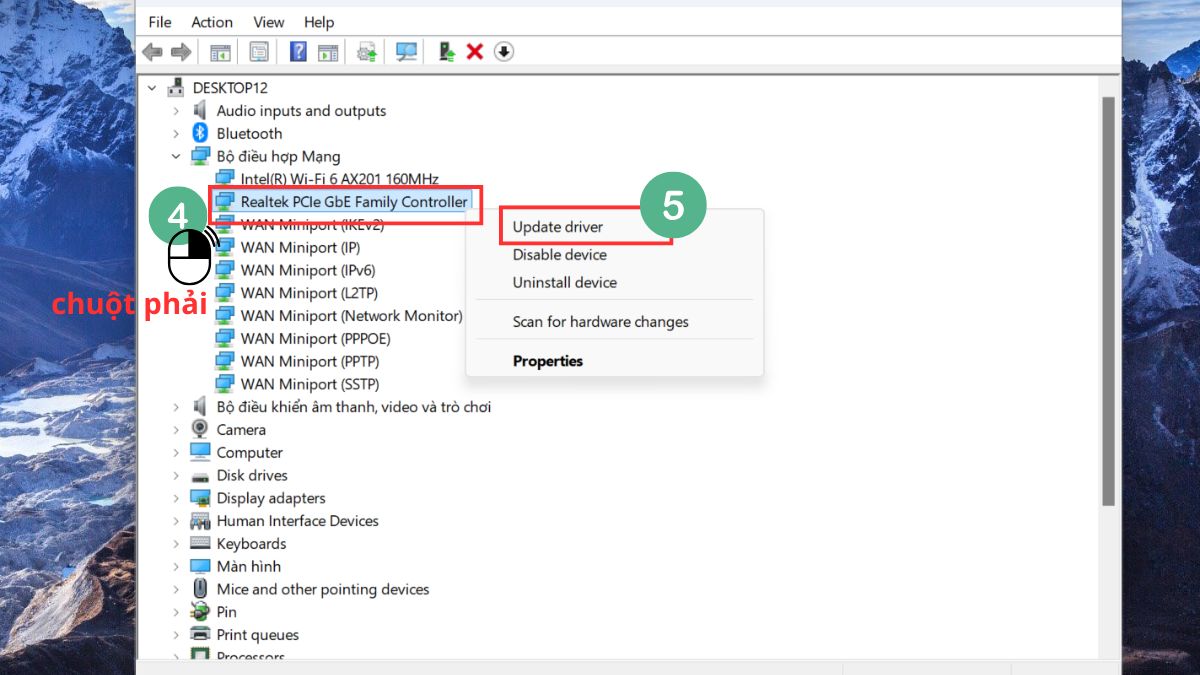Image resolution: width=1200 pixels, height=675 pixels.
Task: Open the View menu
Action: [268, 22]
